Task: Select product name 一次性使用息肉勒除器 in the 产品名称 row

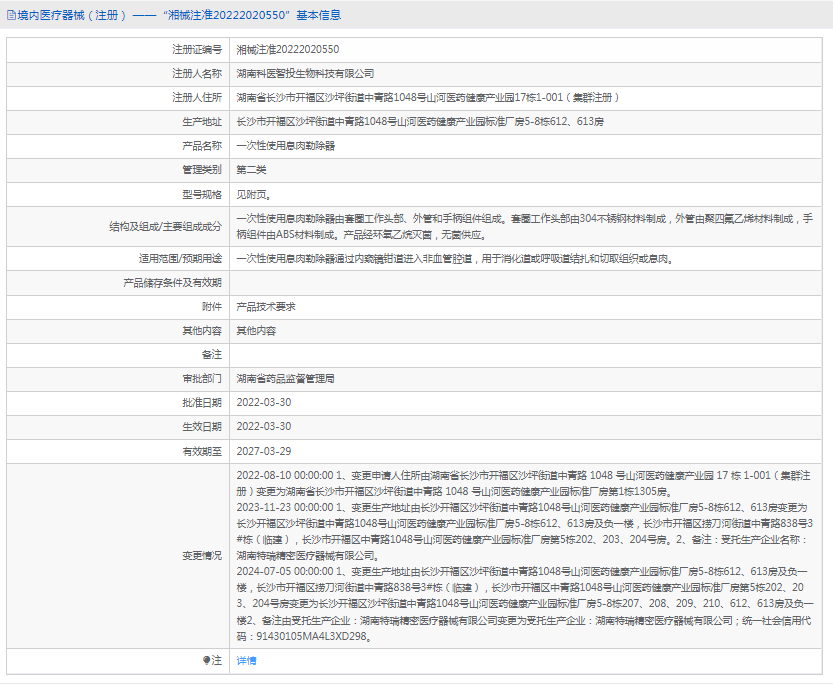Action: [285, 146]
